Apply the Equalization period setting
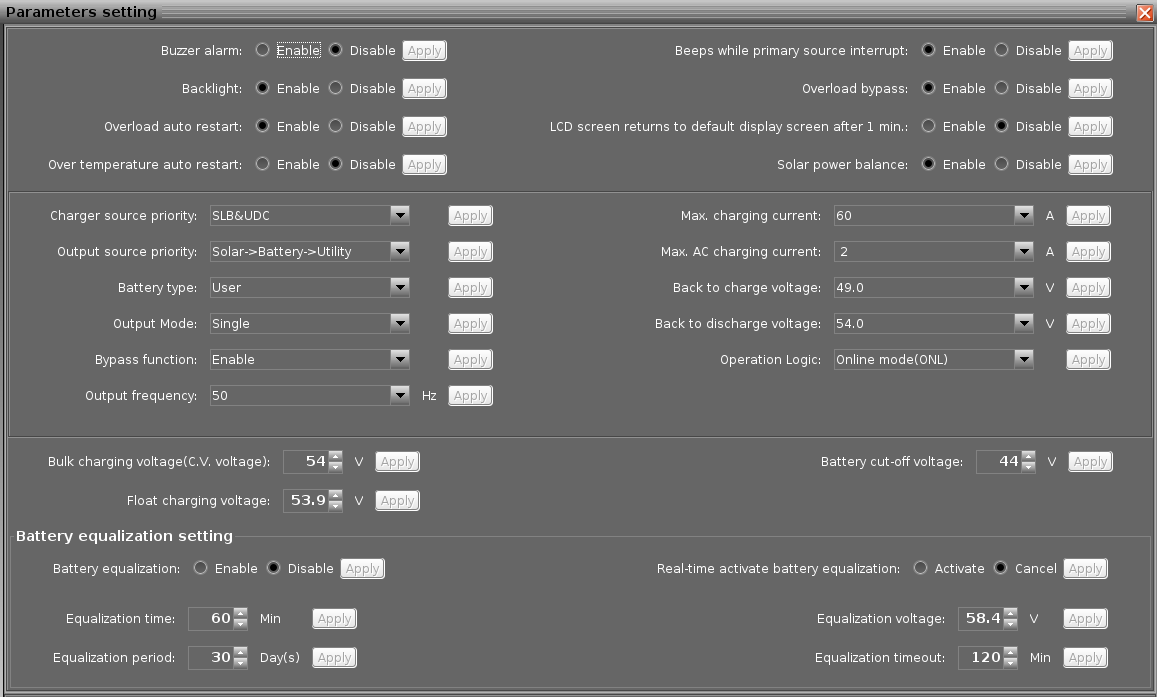The height and width of the screenshot is (697, 1157). coord(334,658)
